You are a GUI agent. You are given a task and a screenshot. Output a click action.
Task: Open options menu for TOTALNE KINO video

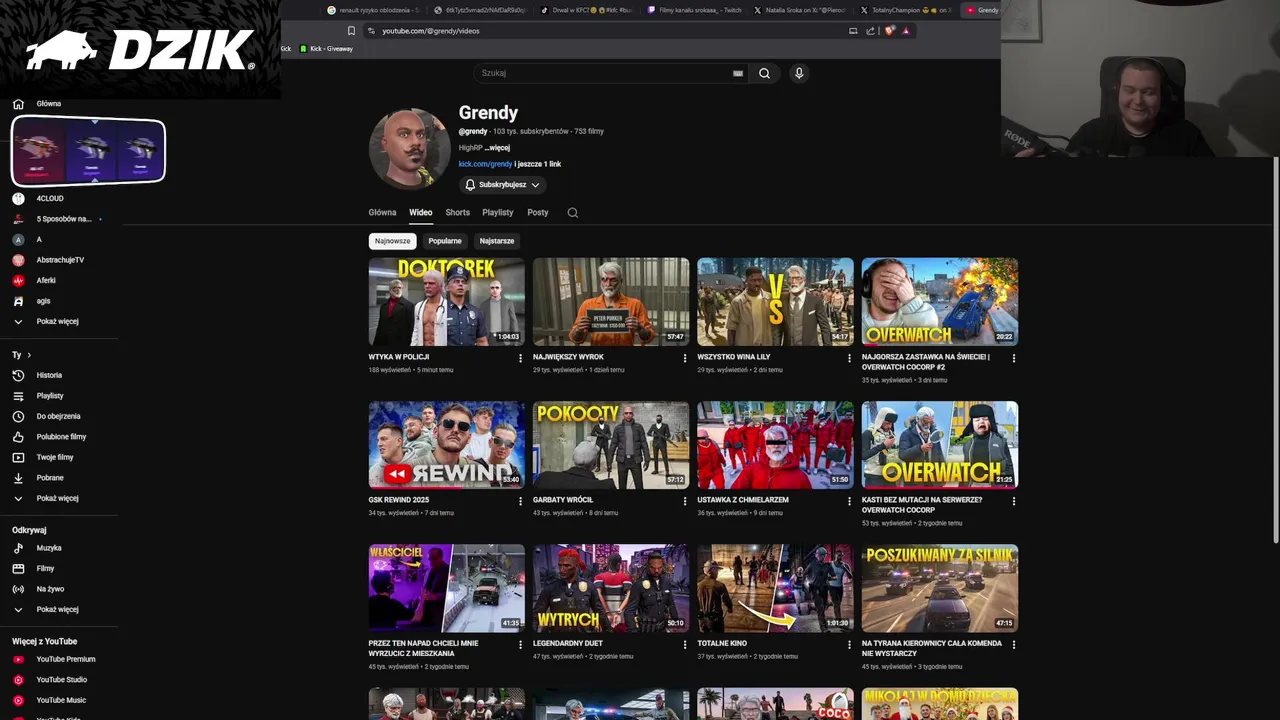coord(849,645)
